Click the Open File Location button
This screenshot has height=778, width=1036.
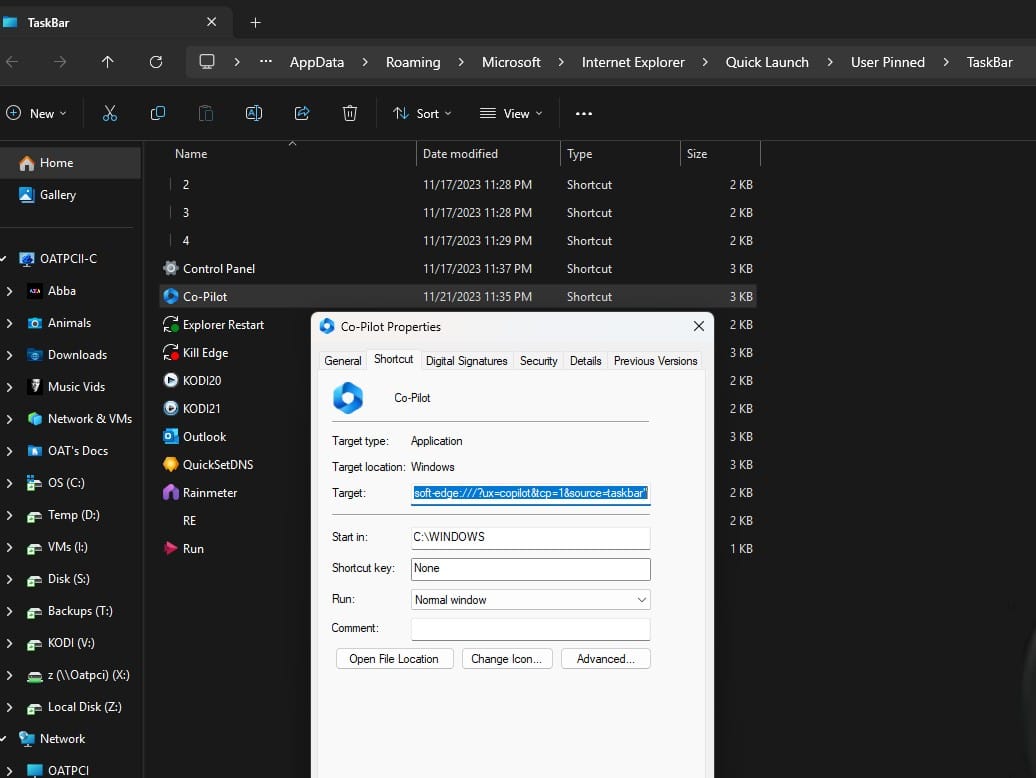point(394,659)
